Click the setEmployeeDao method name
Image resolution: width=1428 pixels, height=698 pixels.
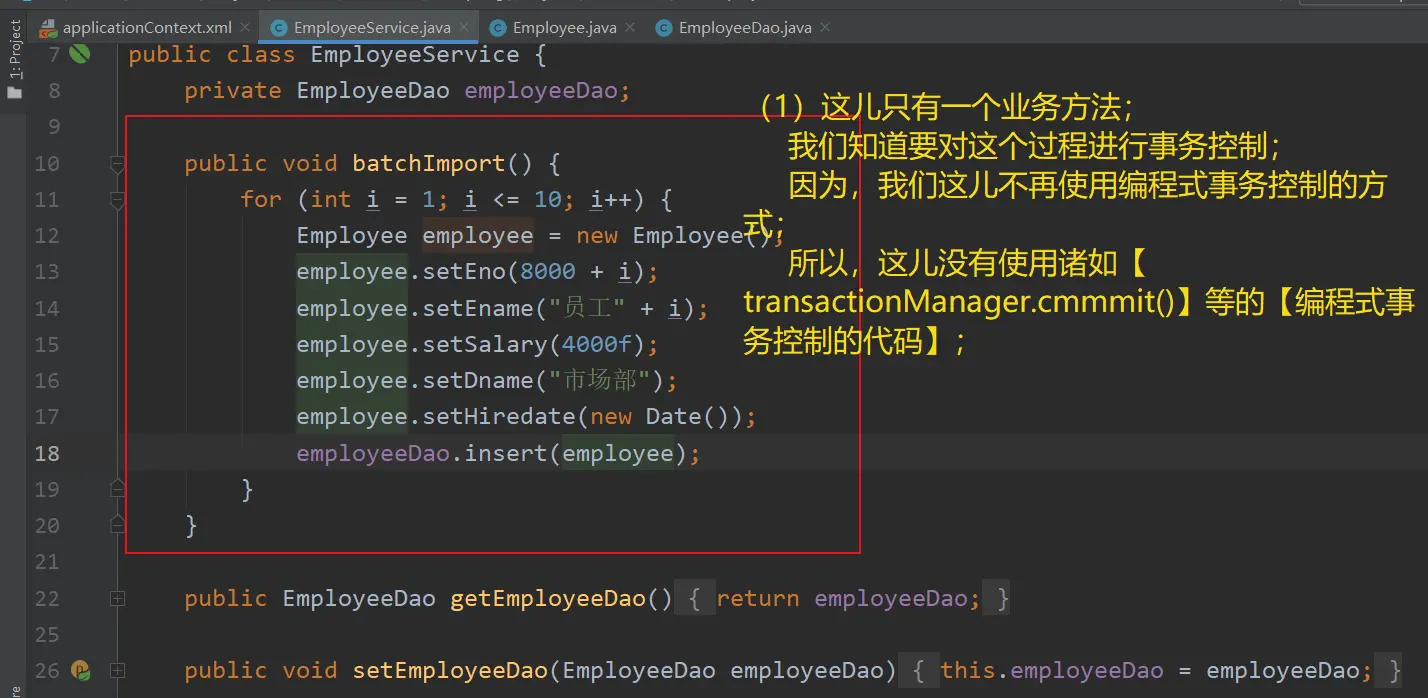(450, 671)
